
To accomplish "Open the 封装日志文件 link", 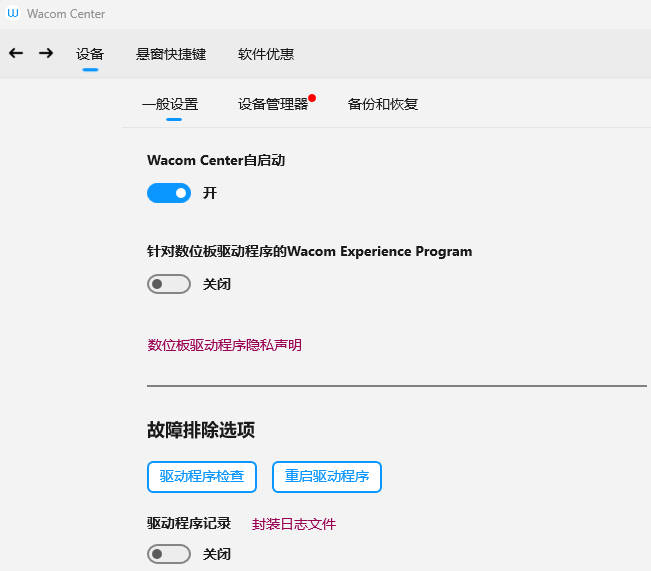I will point(294,524).
